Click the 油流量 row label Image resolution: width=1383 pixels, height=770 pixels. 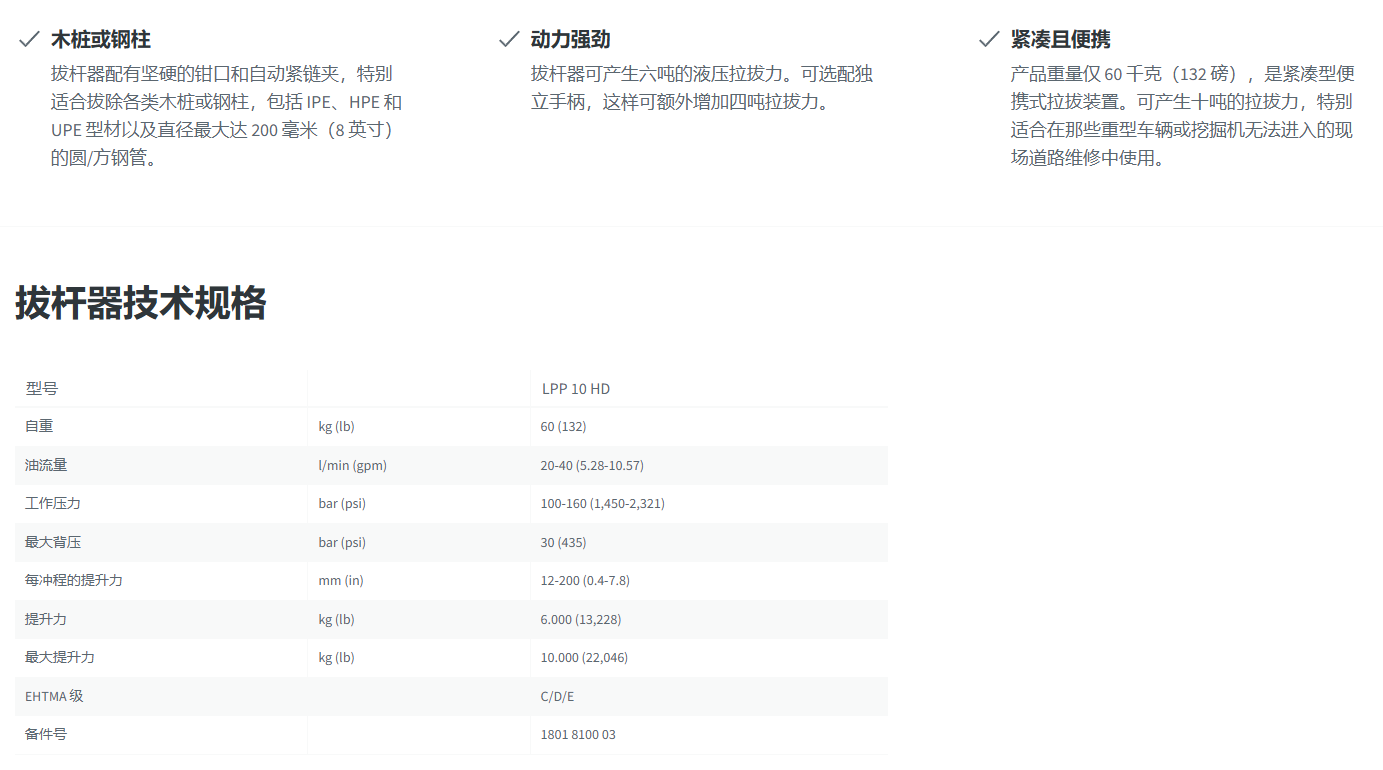pyautogui.click(x=46, y=466)
